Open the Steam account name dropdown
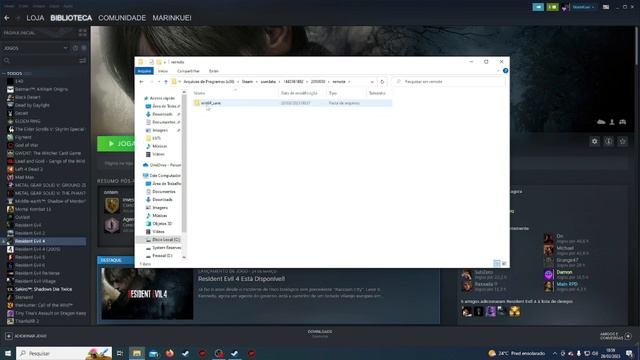Image resolution: width=640 pixels, height=360 pixels. point(583,7)
